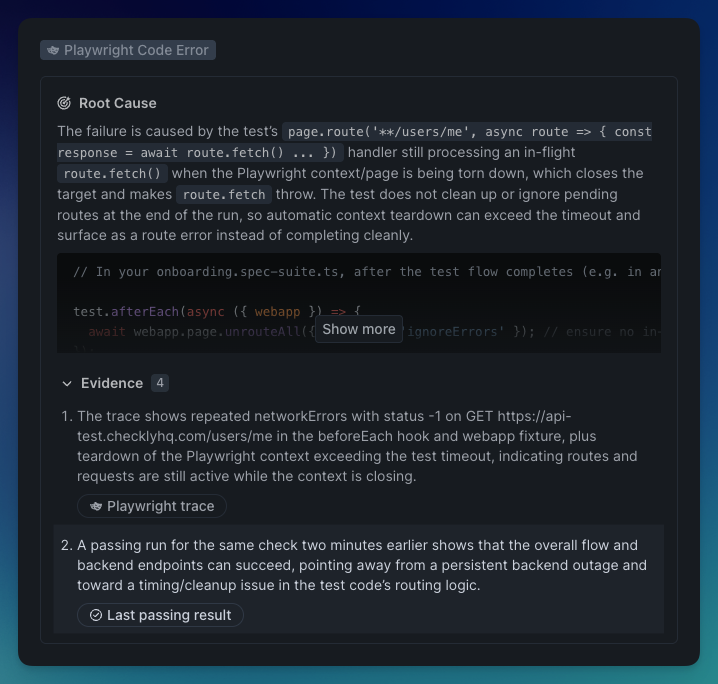Click the route.fetch() inline code chip
718x684 pixels.
point(112,174)
